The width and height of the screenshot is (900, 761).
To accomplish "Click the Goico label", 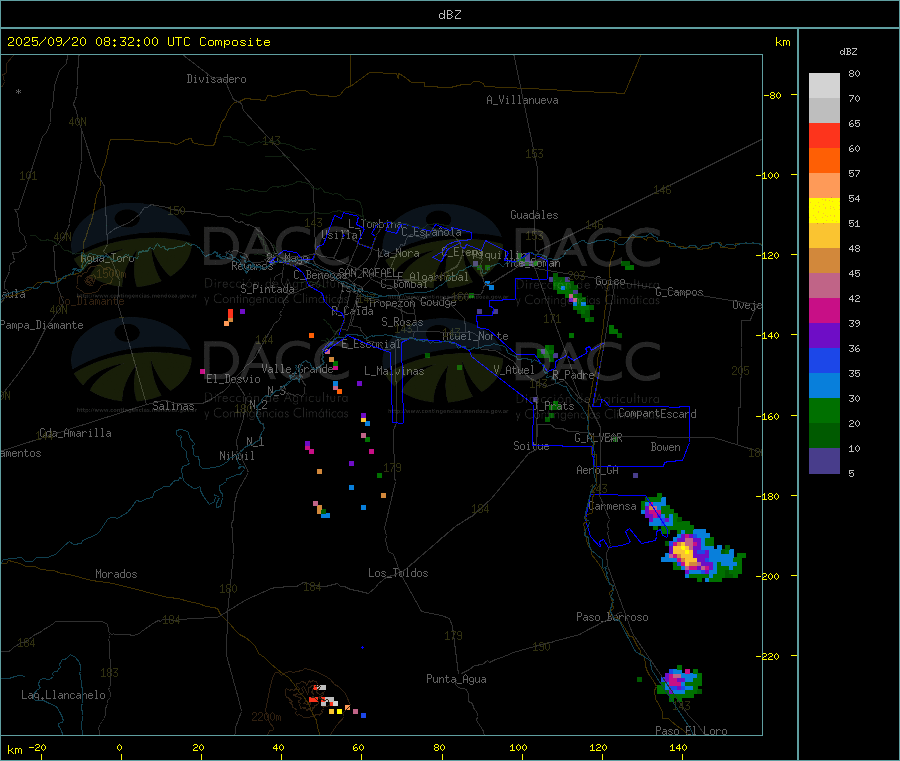I will tap(610, 281).
